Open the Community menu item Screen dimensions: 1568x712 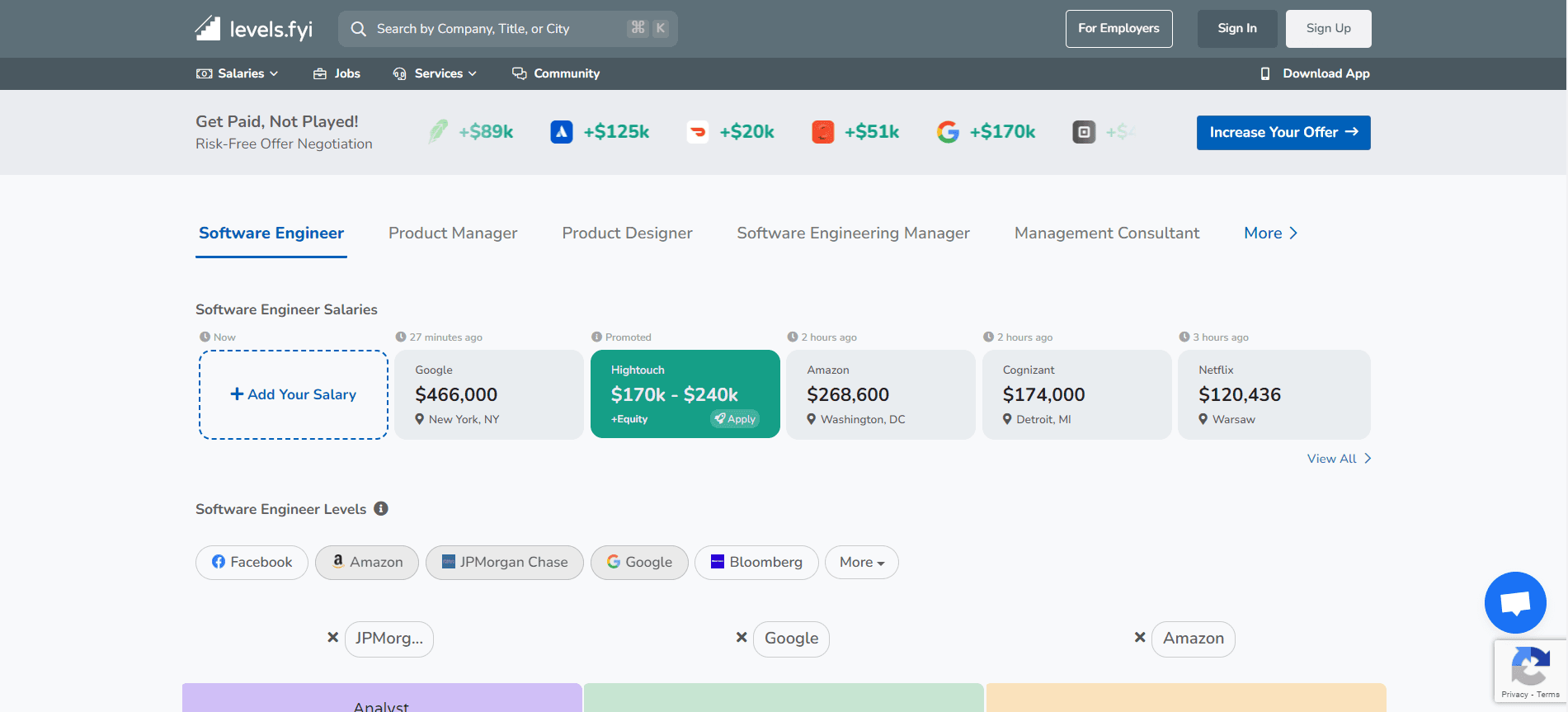[x=556, y=73]
